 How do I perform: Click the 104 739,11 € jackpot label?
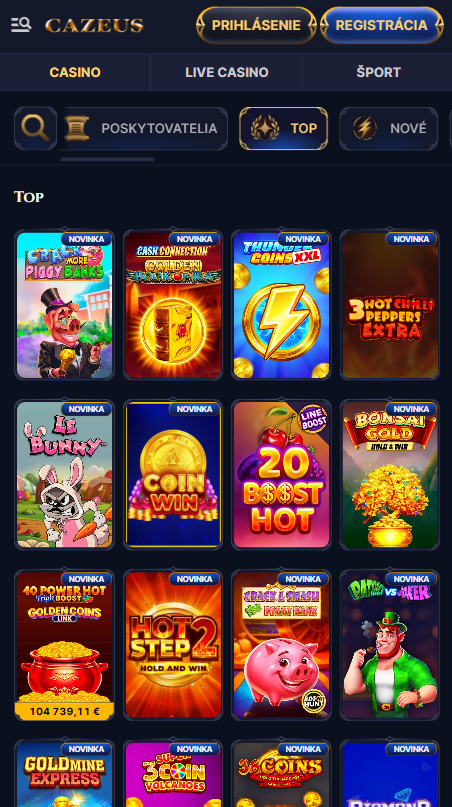coord(64,711)
